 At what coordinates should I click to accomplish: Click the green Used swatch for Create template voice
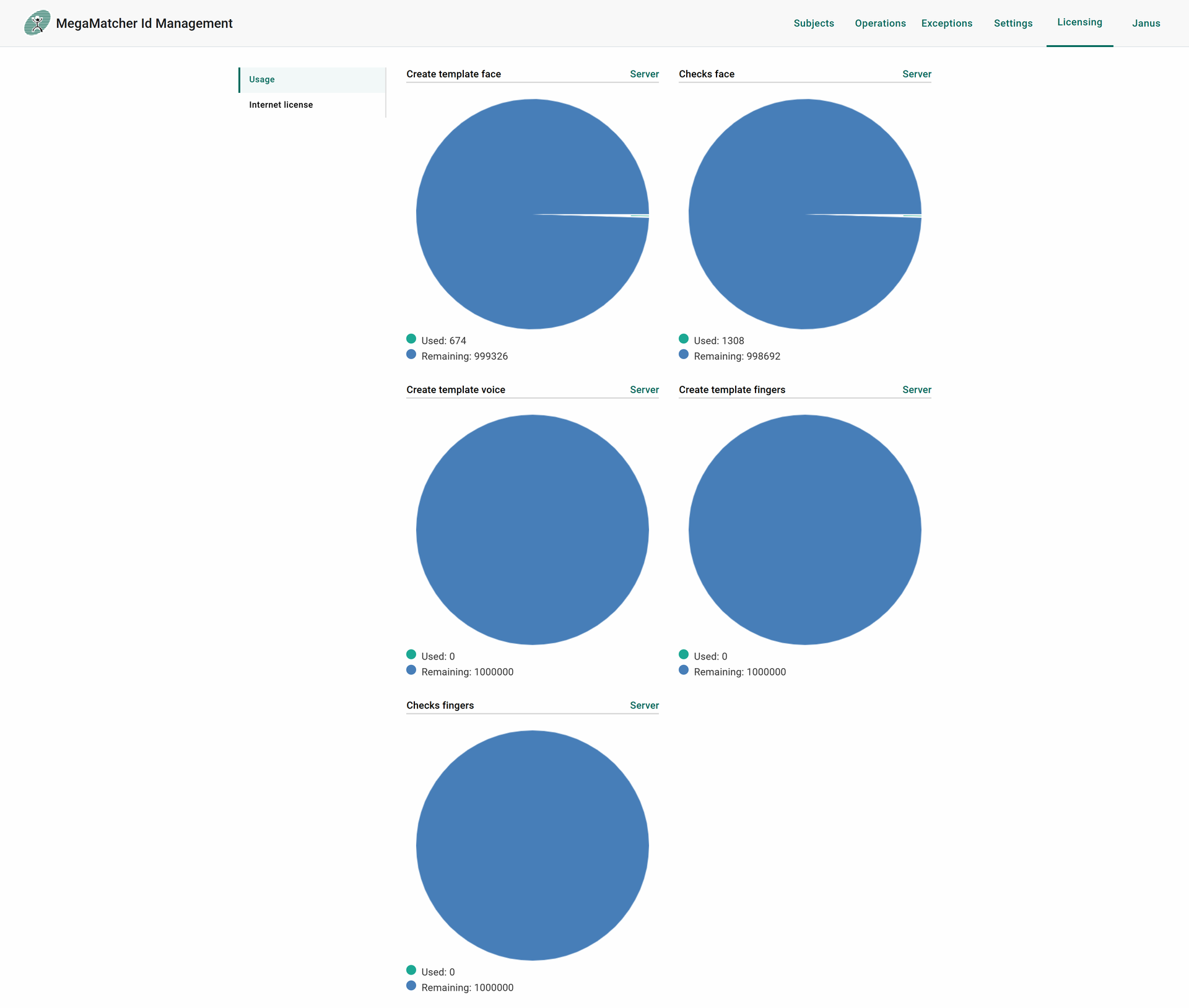[x=411, y=654]
